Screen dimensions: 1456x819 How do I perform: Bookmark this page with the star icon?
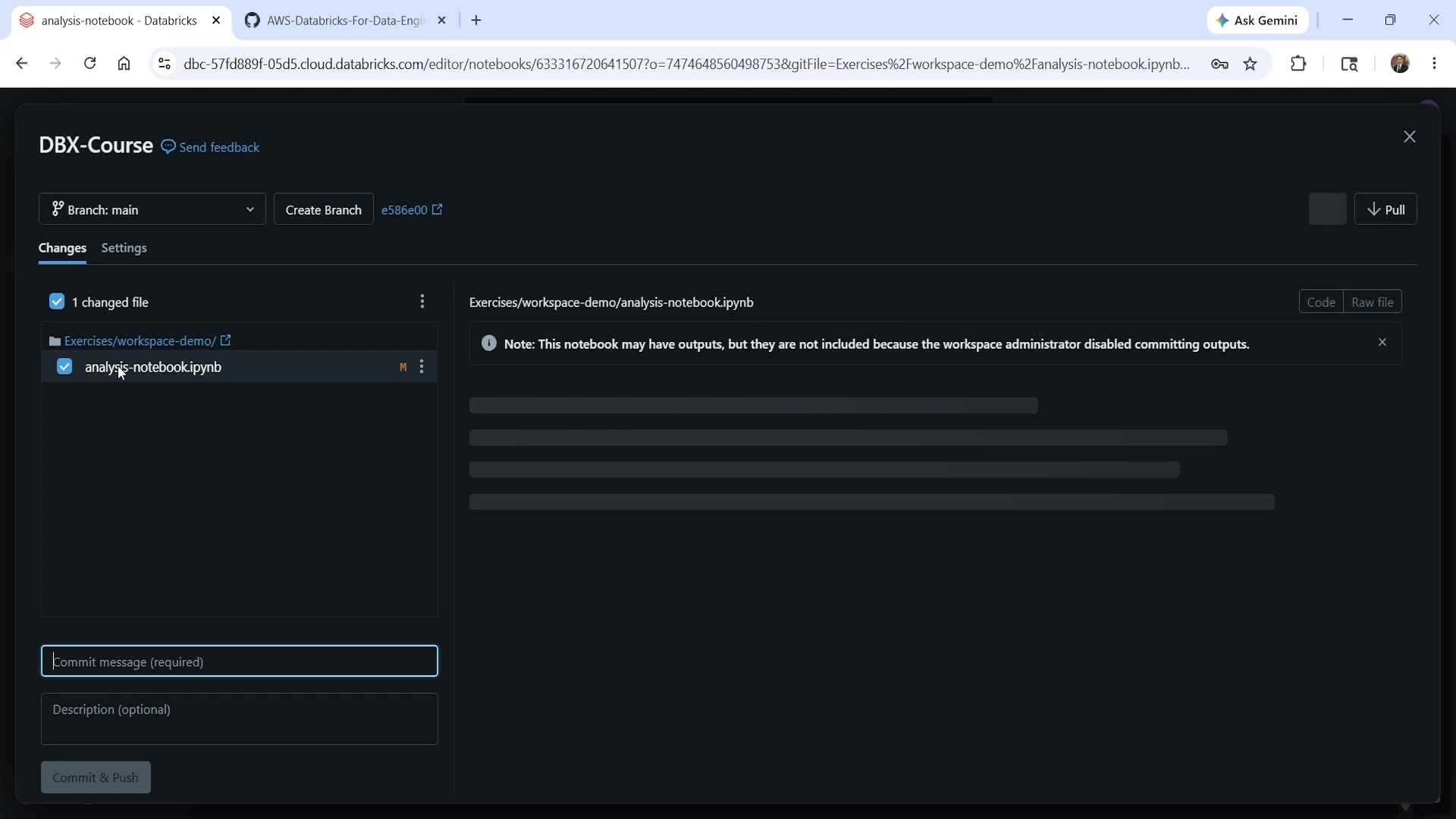(x=1251, y=64)
